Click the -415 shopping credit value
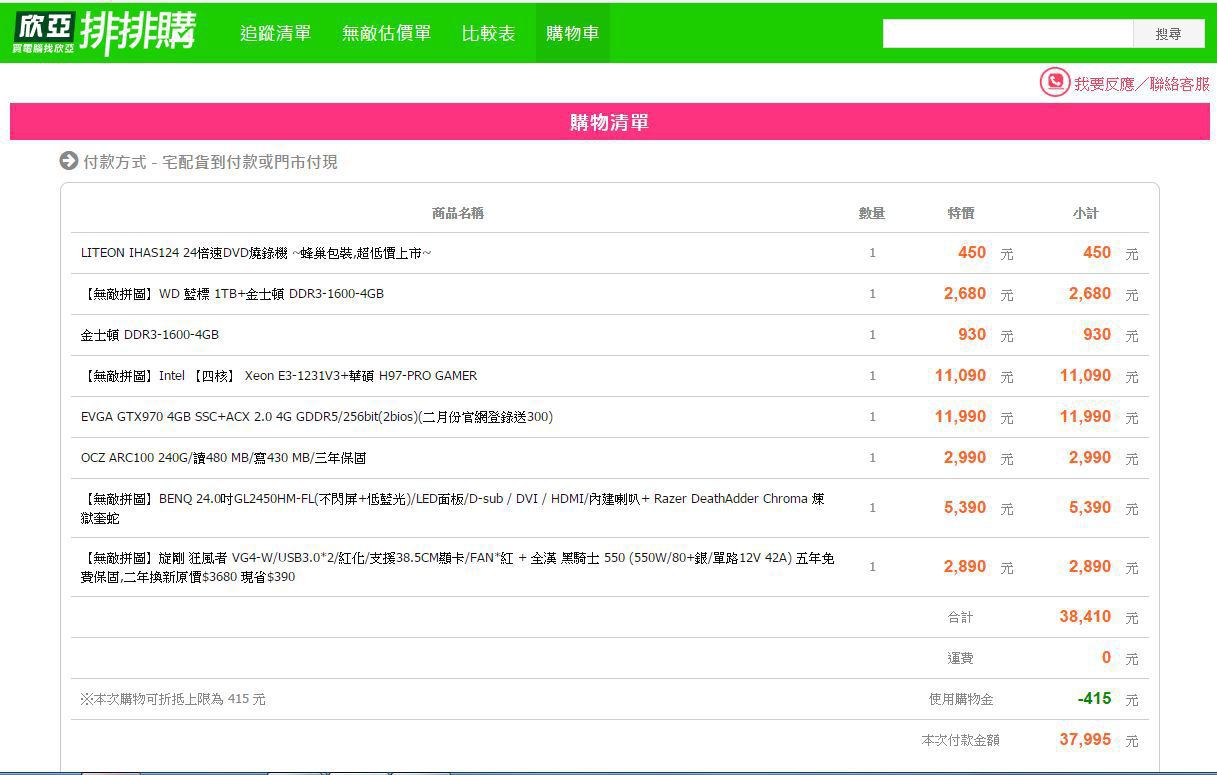Viewport: 1217px width, 775px height. coord(1095,699)
